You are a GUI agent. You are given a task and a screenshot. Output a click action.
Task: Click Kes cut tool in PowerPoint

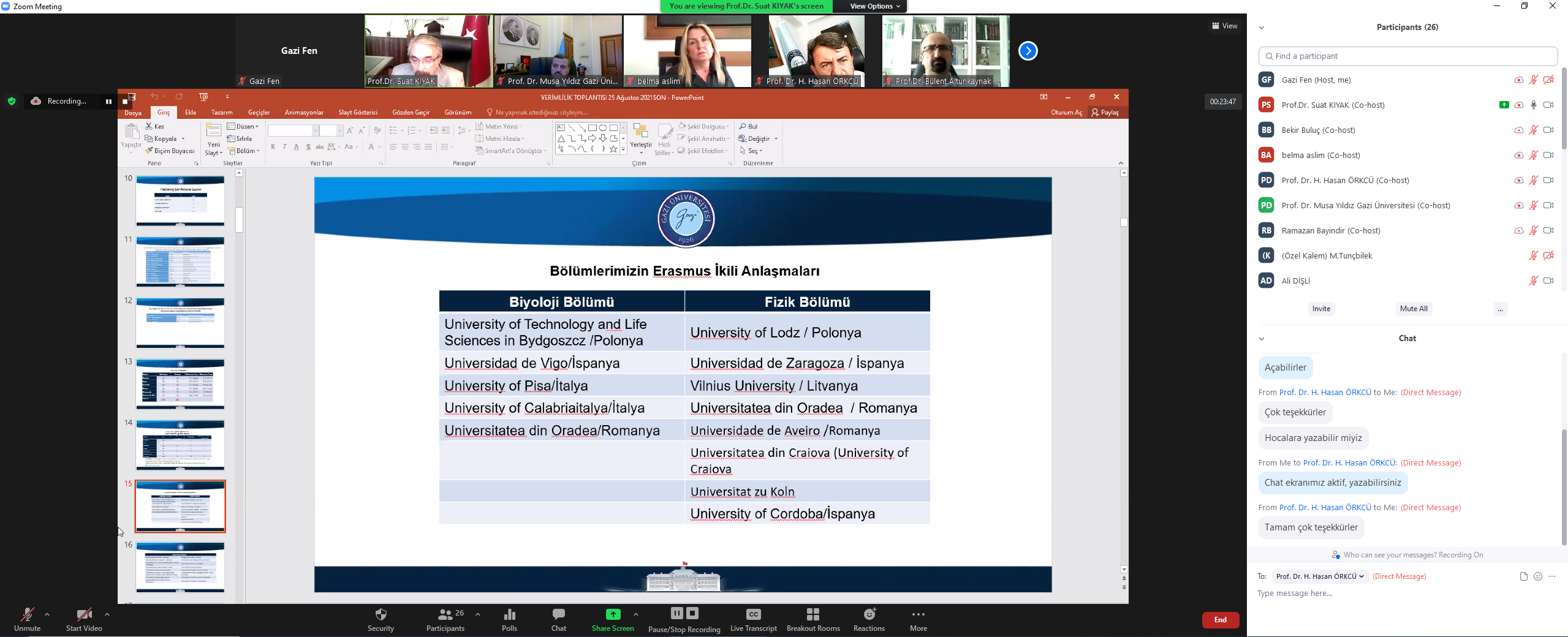click(154, 127)
